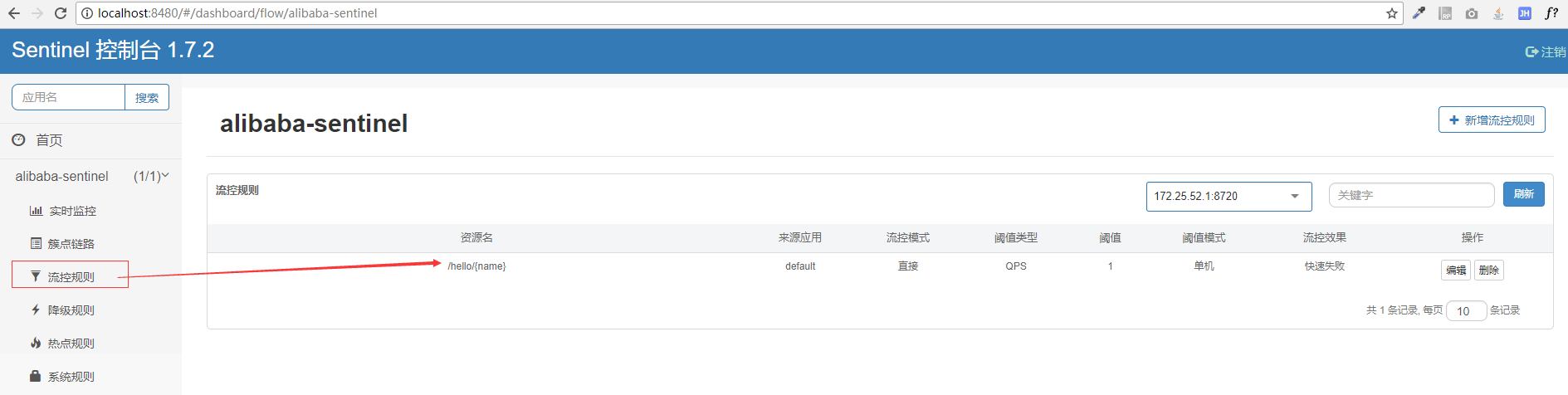
Task: Click the bar chart icon for 实时监控
Action: point(36,211)
